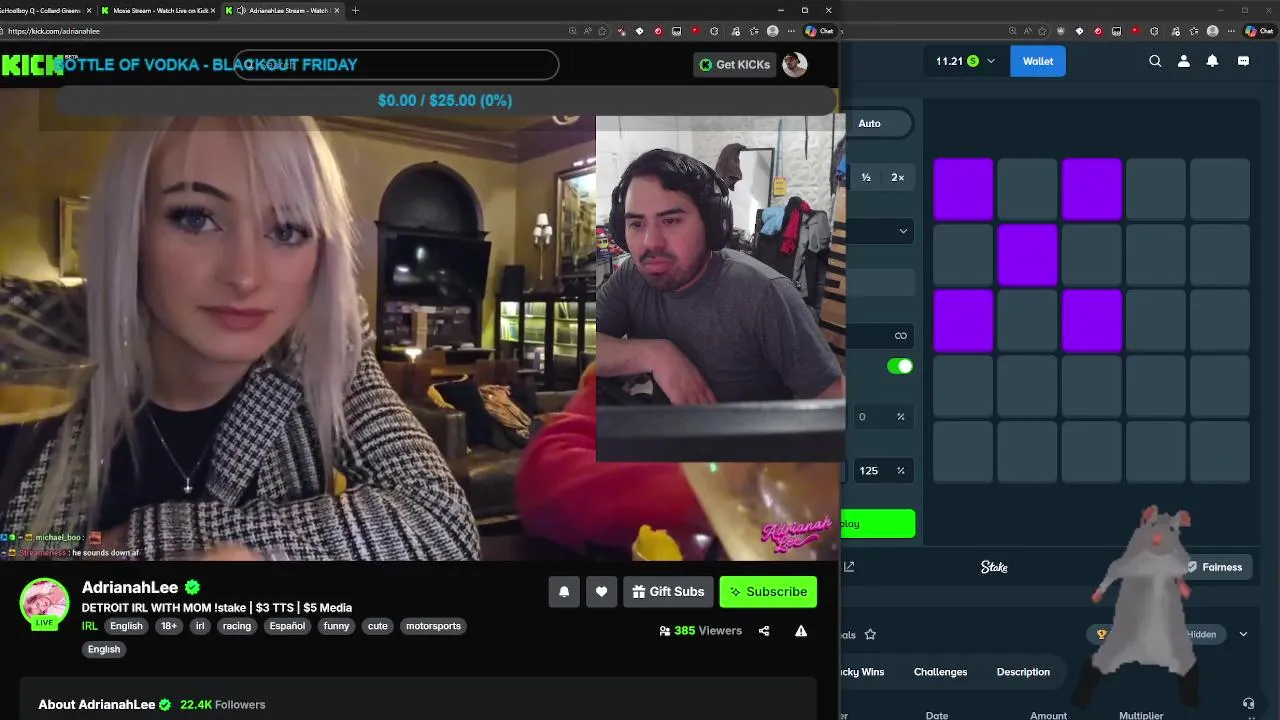Screen dimensions: 1280x720
Task: Expand game info chevron near Hidden
Action: 1243,634
